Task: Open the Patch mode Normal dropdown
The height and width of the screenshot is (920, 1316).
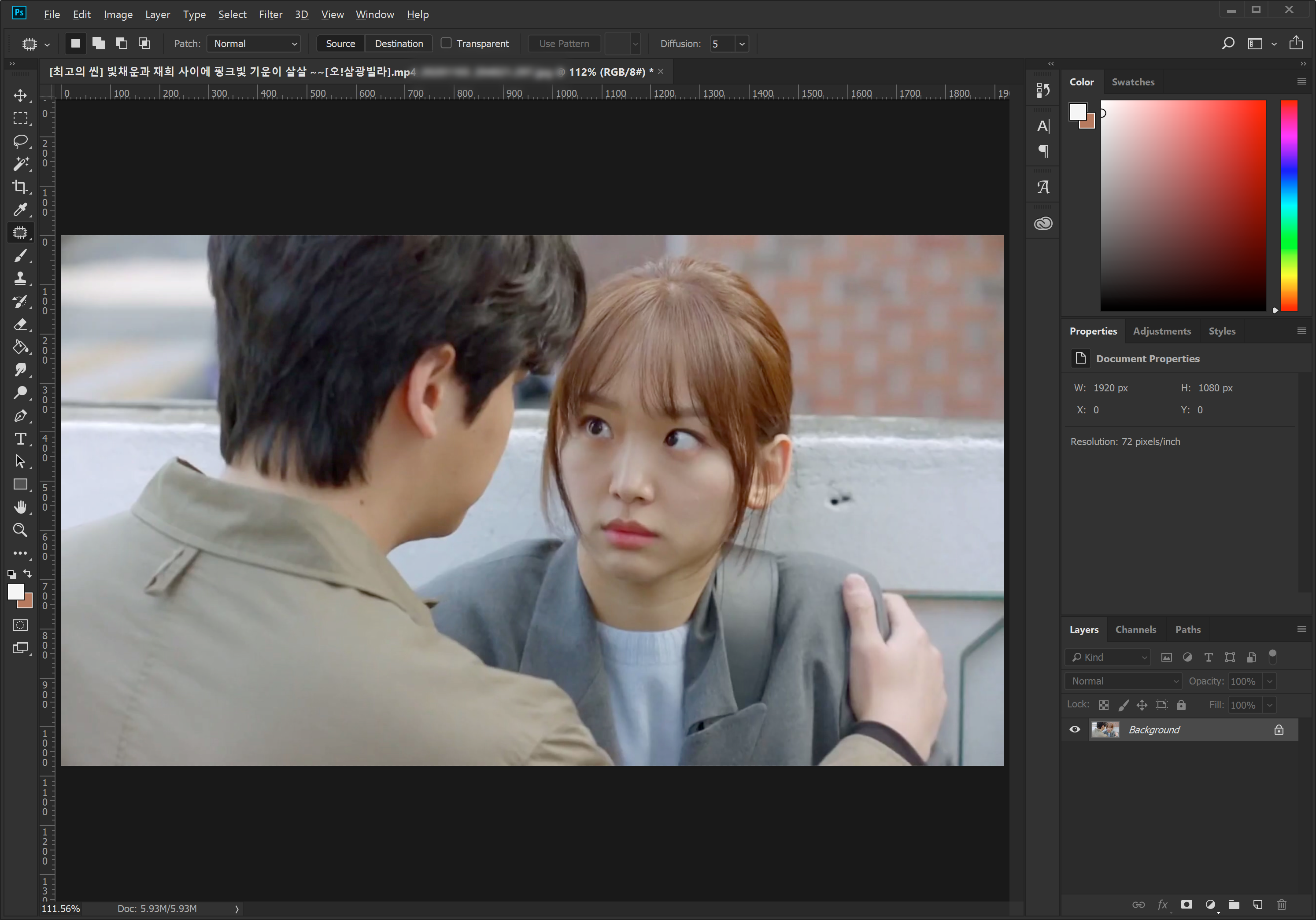Action: (x=255, y=44)
